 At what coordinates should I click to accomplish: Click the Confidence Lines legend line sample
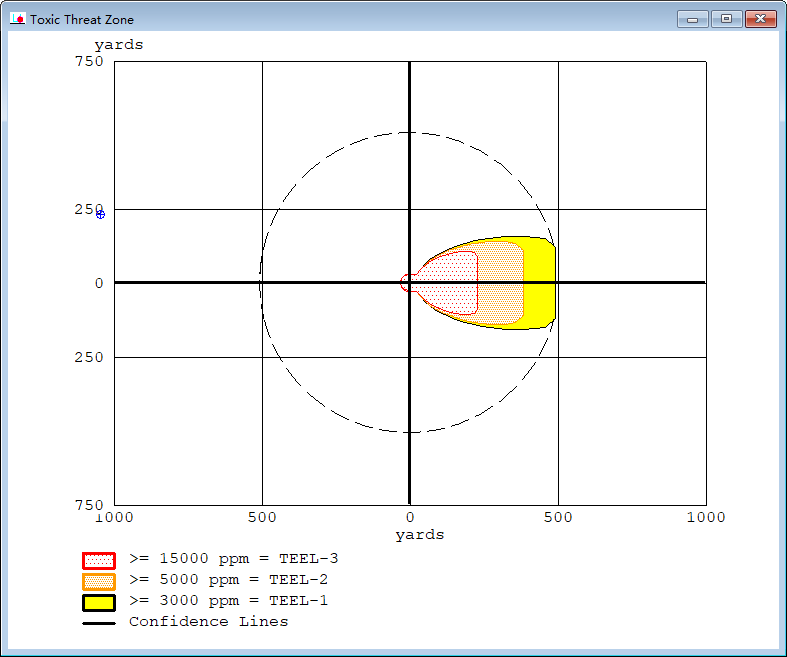click(x=99, y=623)
